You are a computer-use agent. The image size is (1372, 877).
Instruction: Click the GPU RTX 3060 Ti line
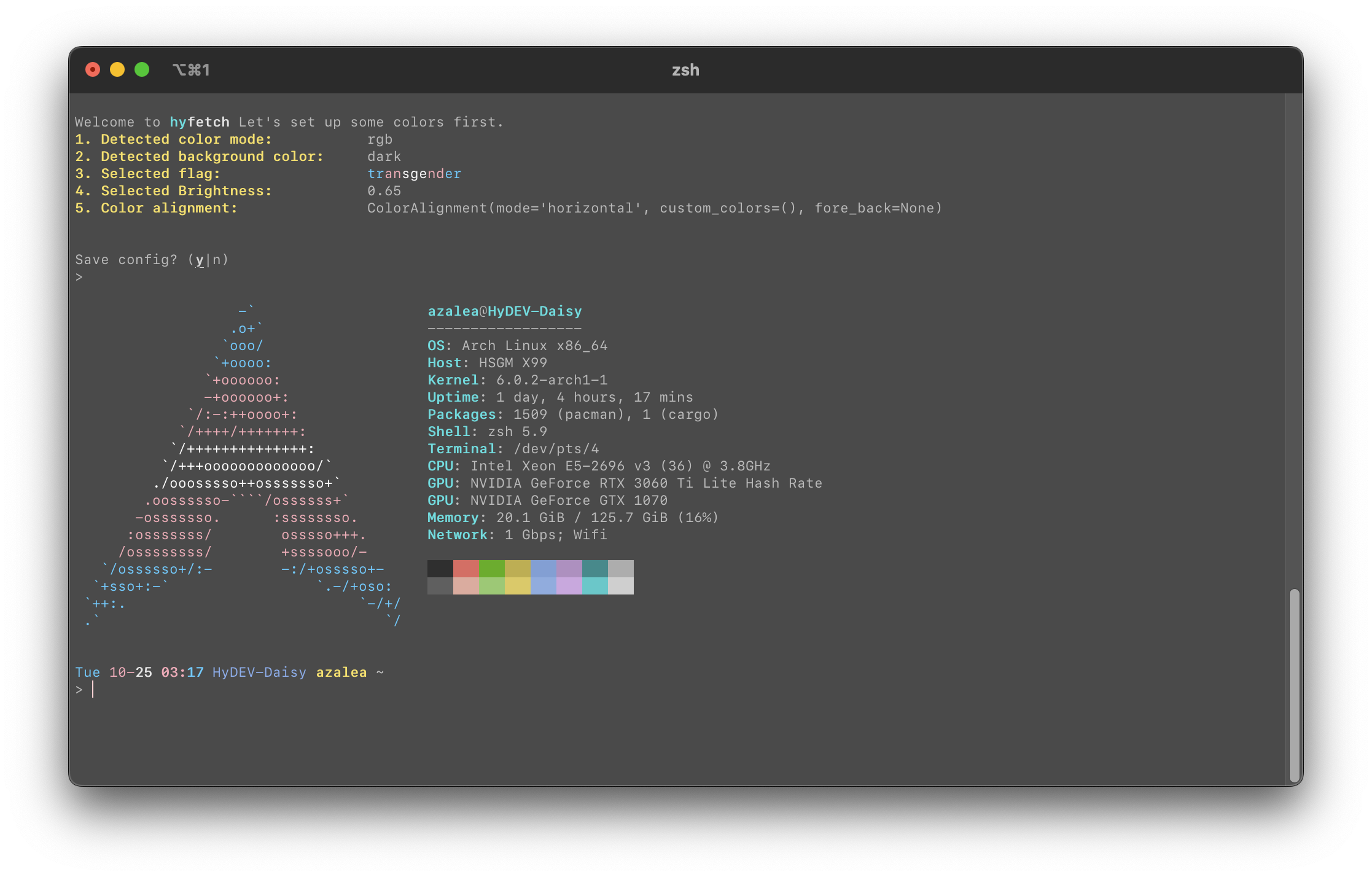(625, 483)
